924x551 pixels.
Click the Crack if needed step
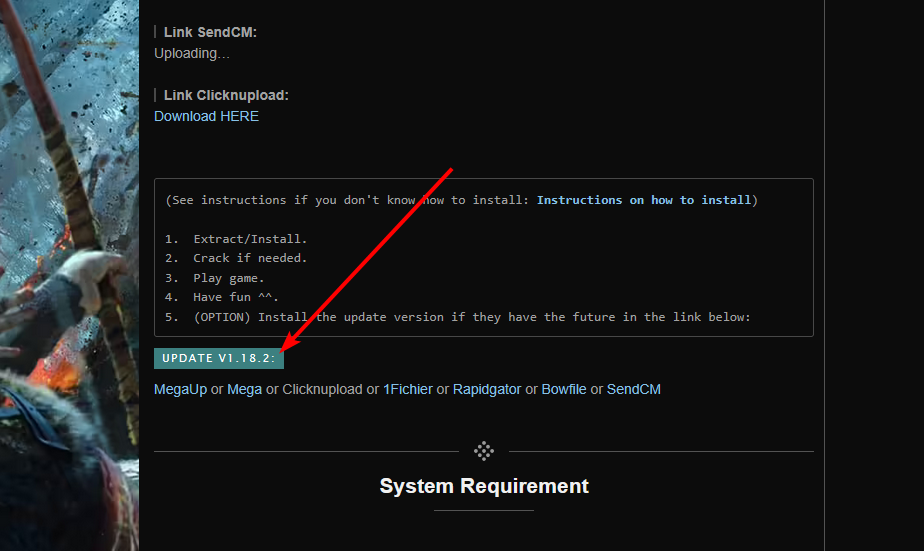click(x=250, y=258)
